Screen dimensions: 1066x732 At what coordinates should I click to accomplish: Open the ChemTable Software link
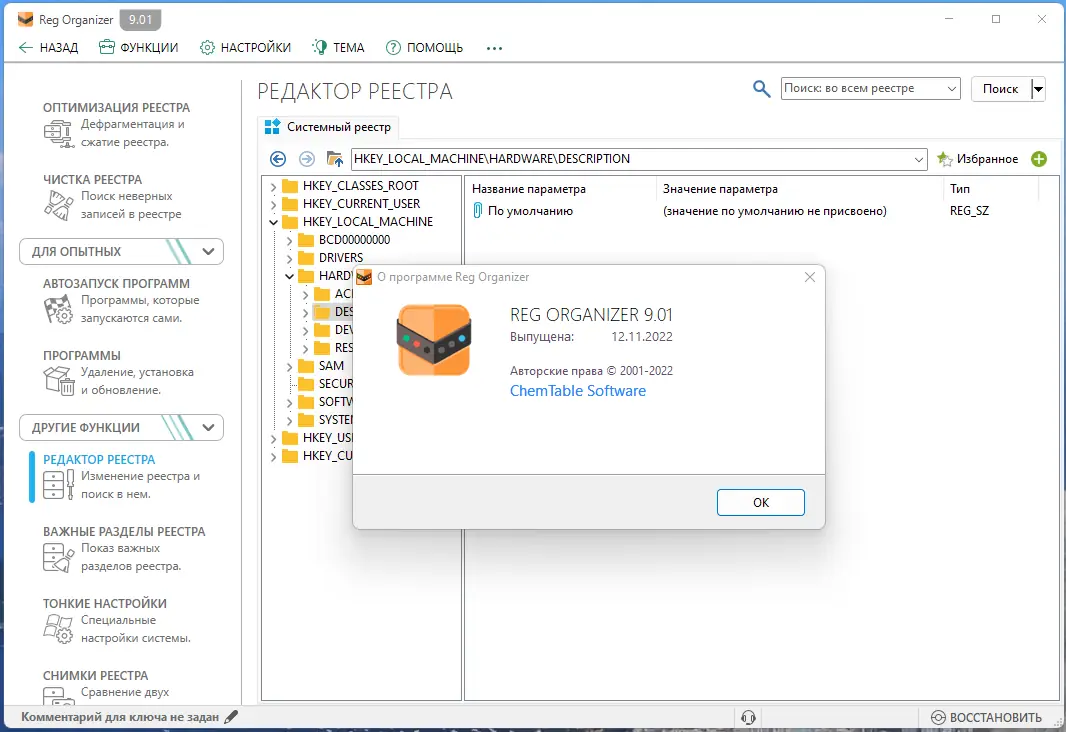(x=578, y=391)
